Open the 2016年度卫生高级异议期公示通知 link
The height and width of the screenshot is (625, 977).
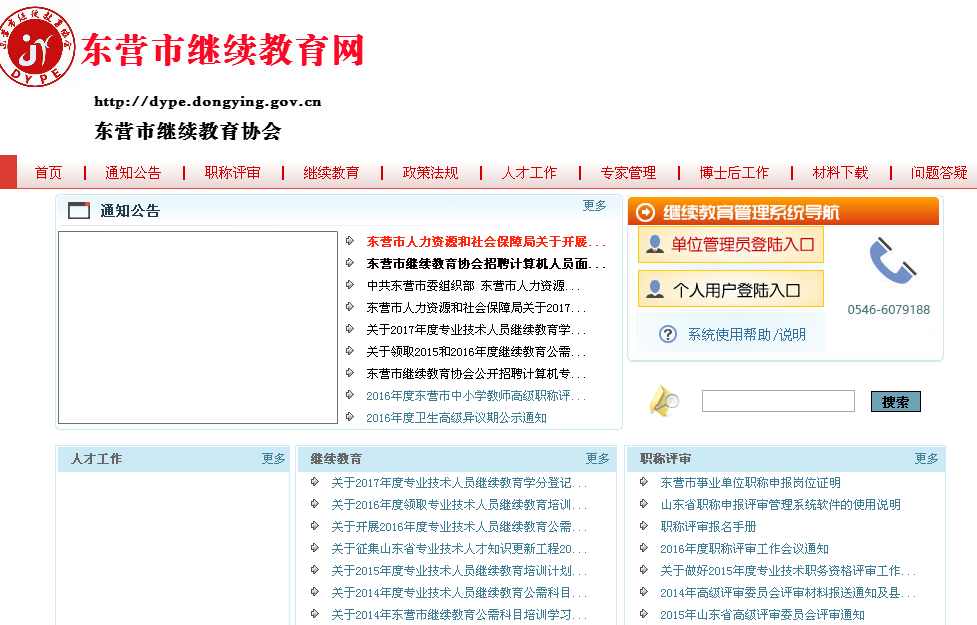[456, 418]
